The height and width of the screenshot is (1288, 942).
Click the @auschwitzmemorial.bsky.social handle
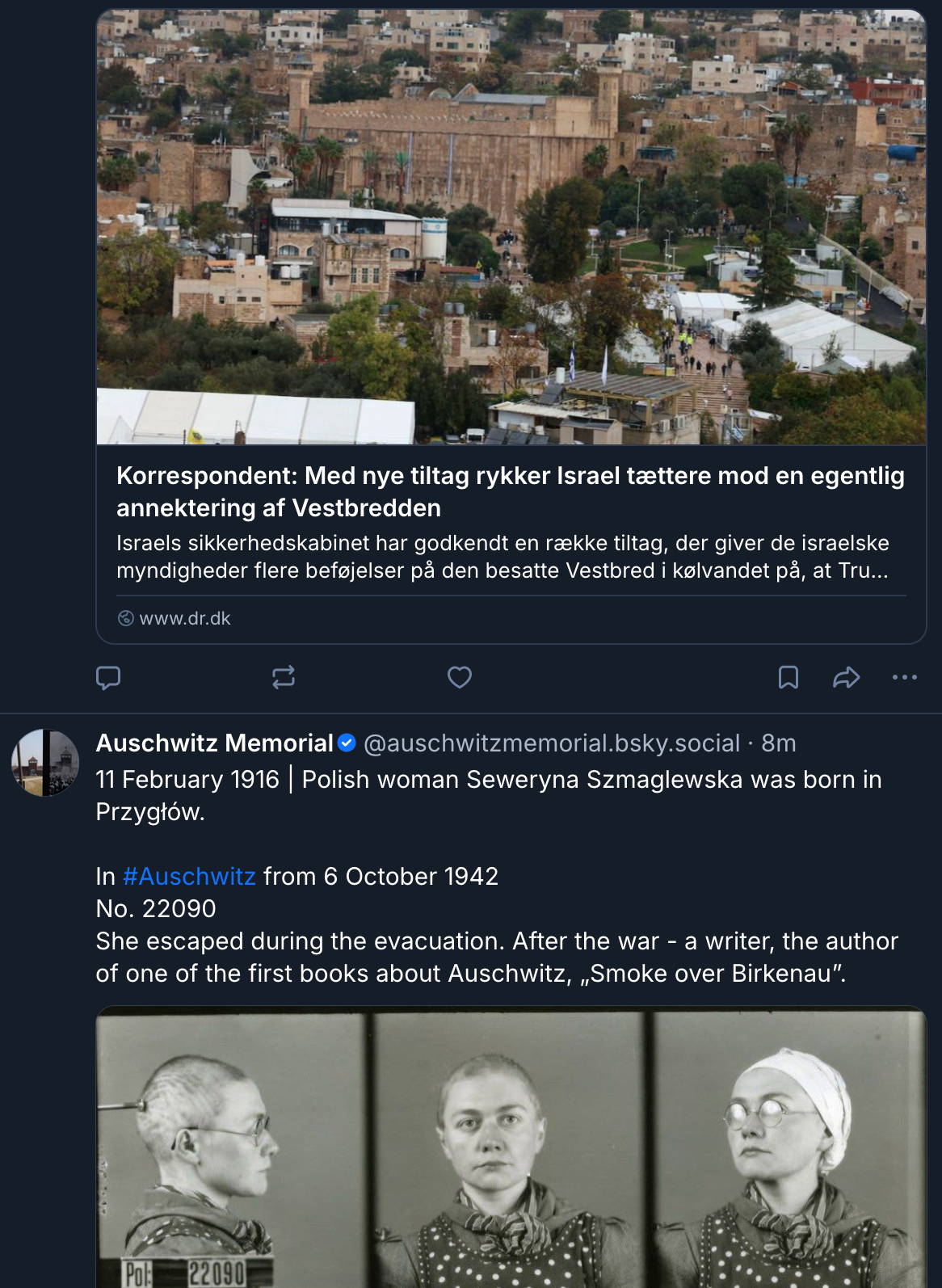(552, 743)
